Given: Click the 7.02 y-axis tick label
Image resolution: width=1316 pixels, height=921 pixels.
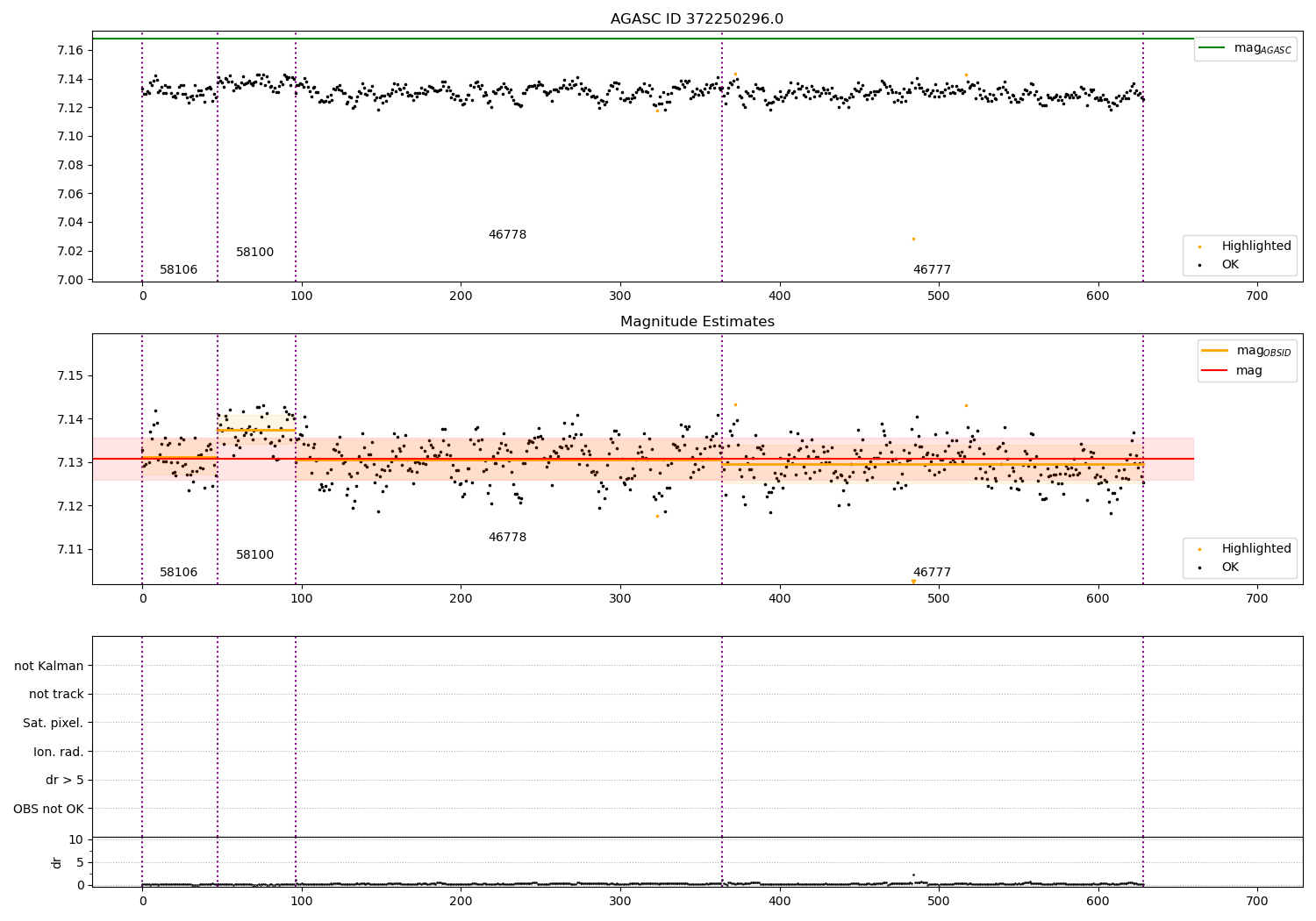Looking at the screenshot, I should coord(70,252).
